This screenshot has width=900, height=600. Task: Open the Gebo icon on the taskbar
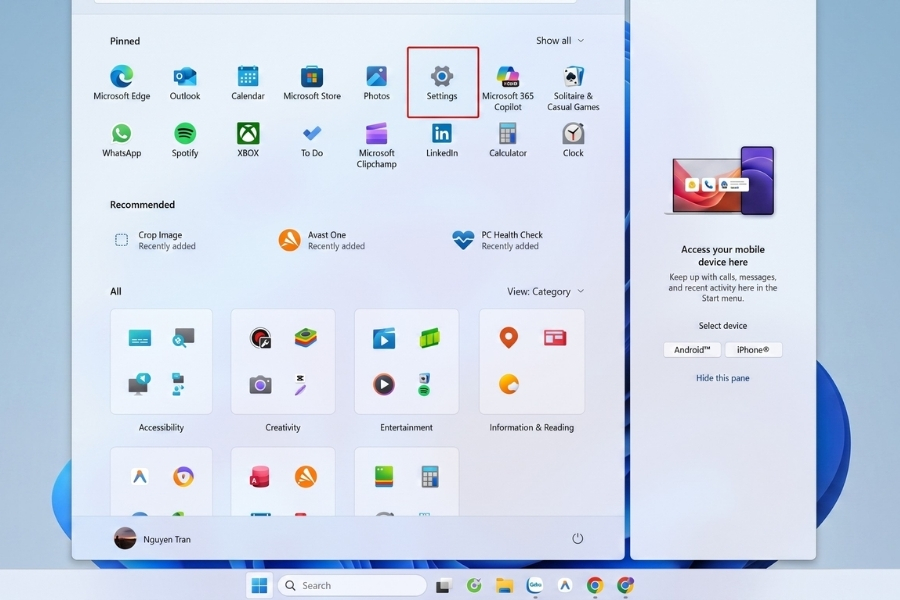[535, 585]
